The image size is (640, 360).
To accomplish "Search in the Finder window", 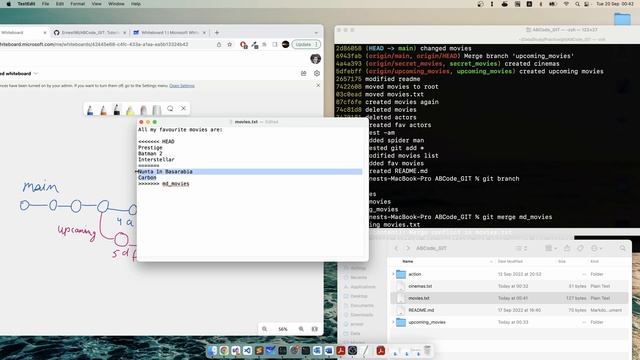I will click(622, 248).
